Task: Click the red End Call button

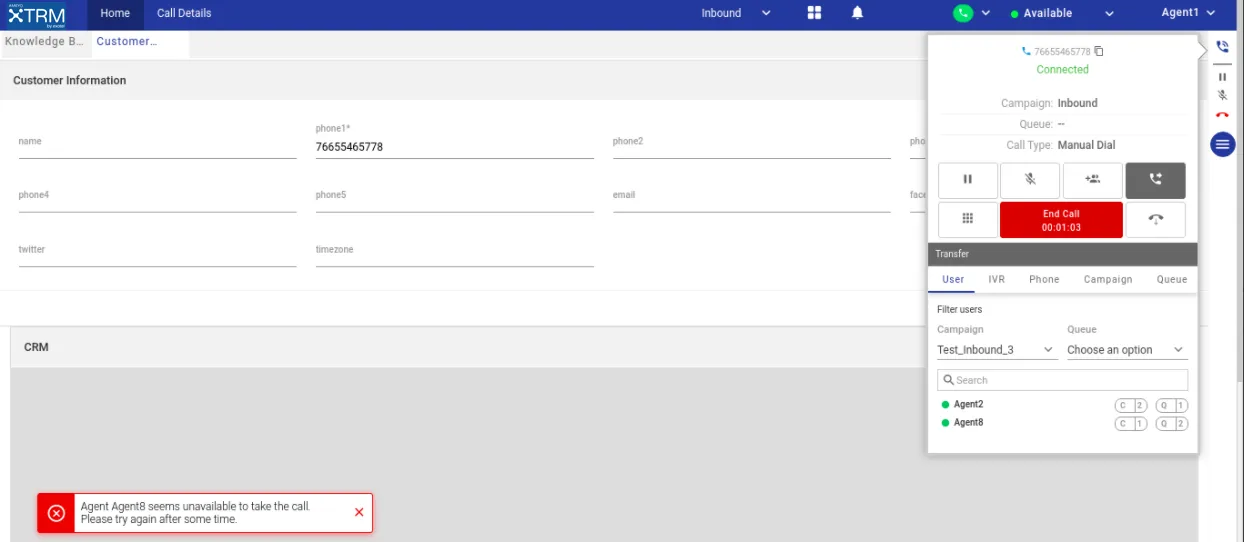Action: (1061, 220)
